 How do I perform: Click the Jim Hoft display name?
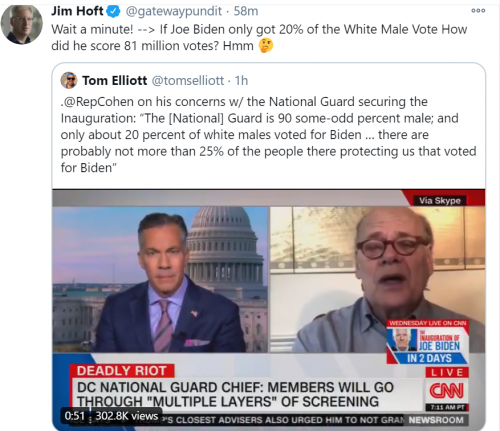click(77, 11)
